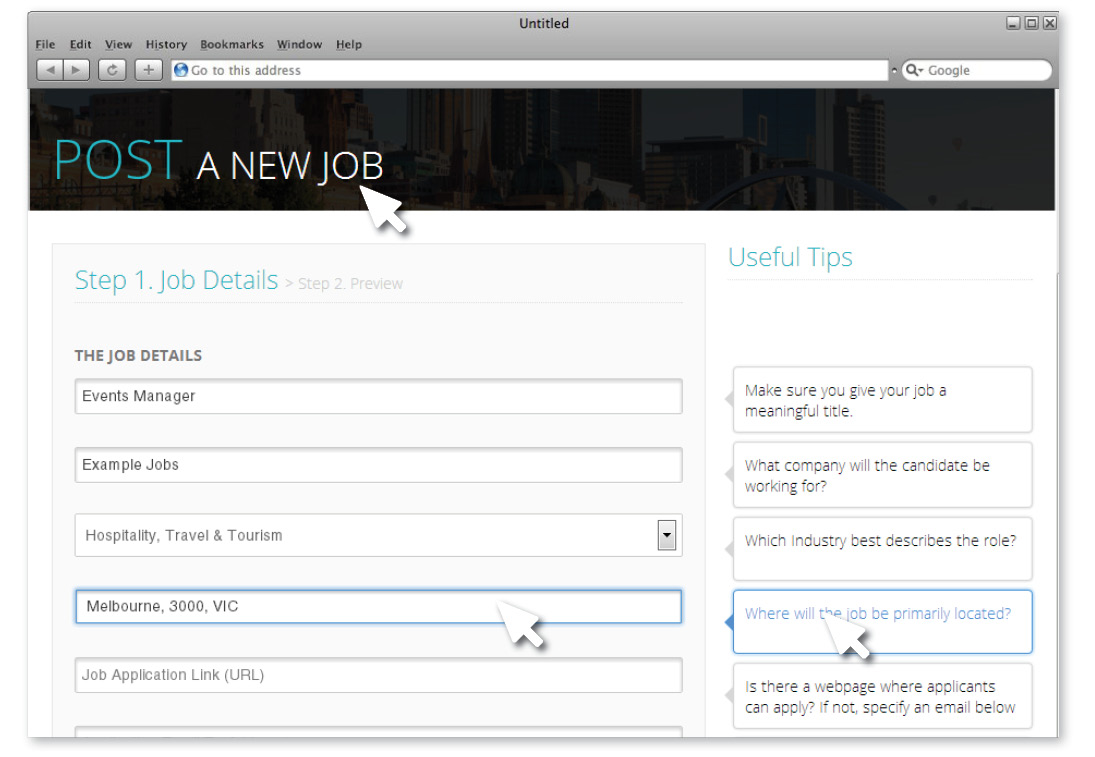1095x757 pixels.
Task: Open the Bookmarks menu
Action: 232,44
